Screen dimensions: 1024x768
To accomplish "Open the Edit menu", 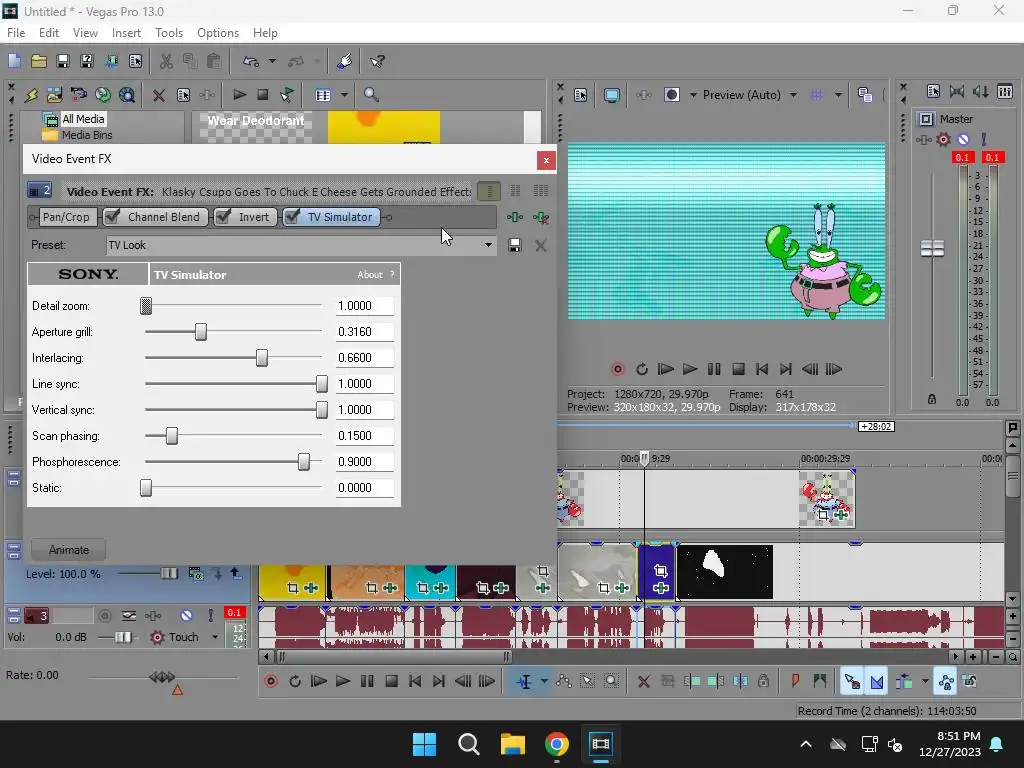I will [49, 33].
